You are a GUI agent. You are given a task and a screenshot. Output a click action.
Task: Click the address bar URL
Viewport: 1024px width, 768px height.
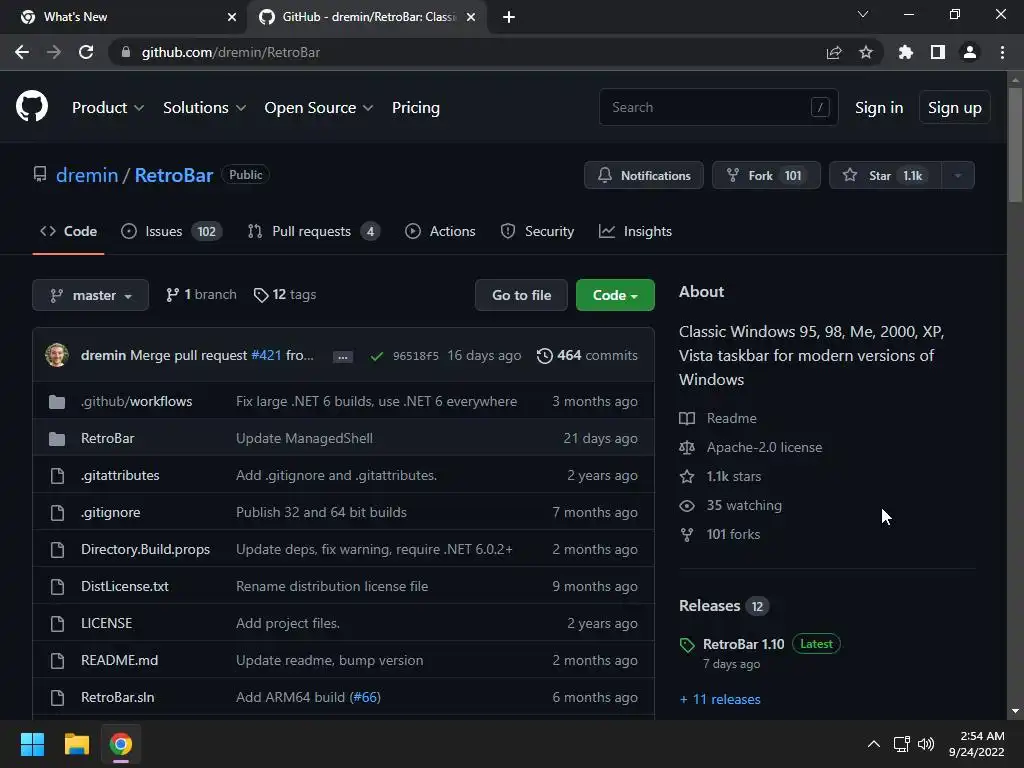[x=231, y=52]
